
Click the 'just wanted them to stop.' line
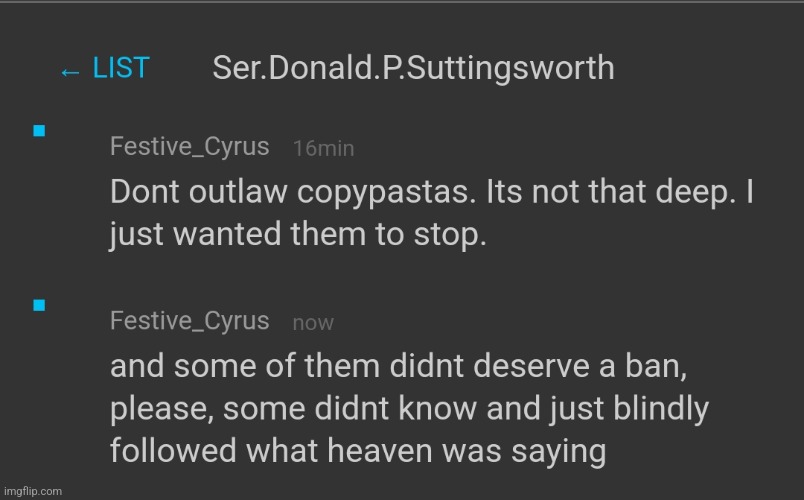(298, 235)
